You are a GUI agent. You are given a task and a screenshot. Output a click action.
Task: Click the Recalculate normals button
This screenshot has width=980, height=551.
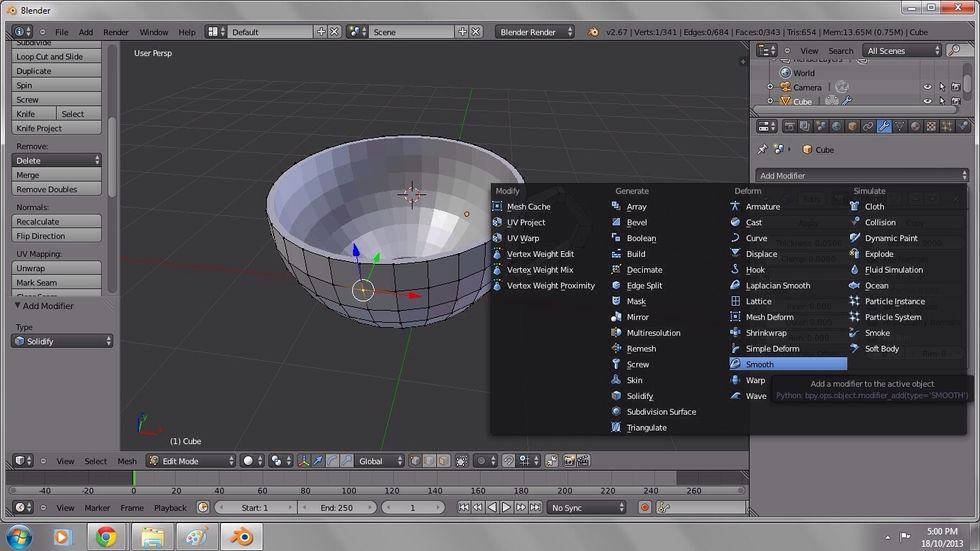point(56,222)
